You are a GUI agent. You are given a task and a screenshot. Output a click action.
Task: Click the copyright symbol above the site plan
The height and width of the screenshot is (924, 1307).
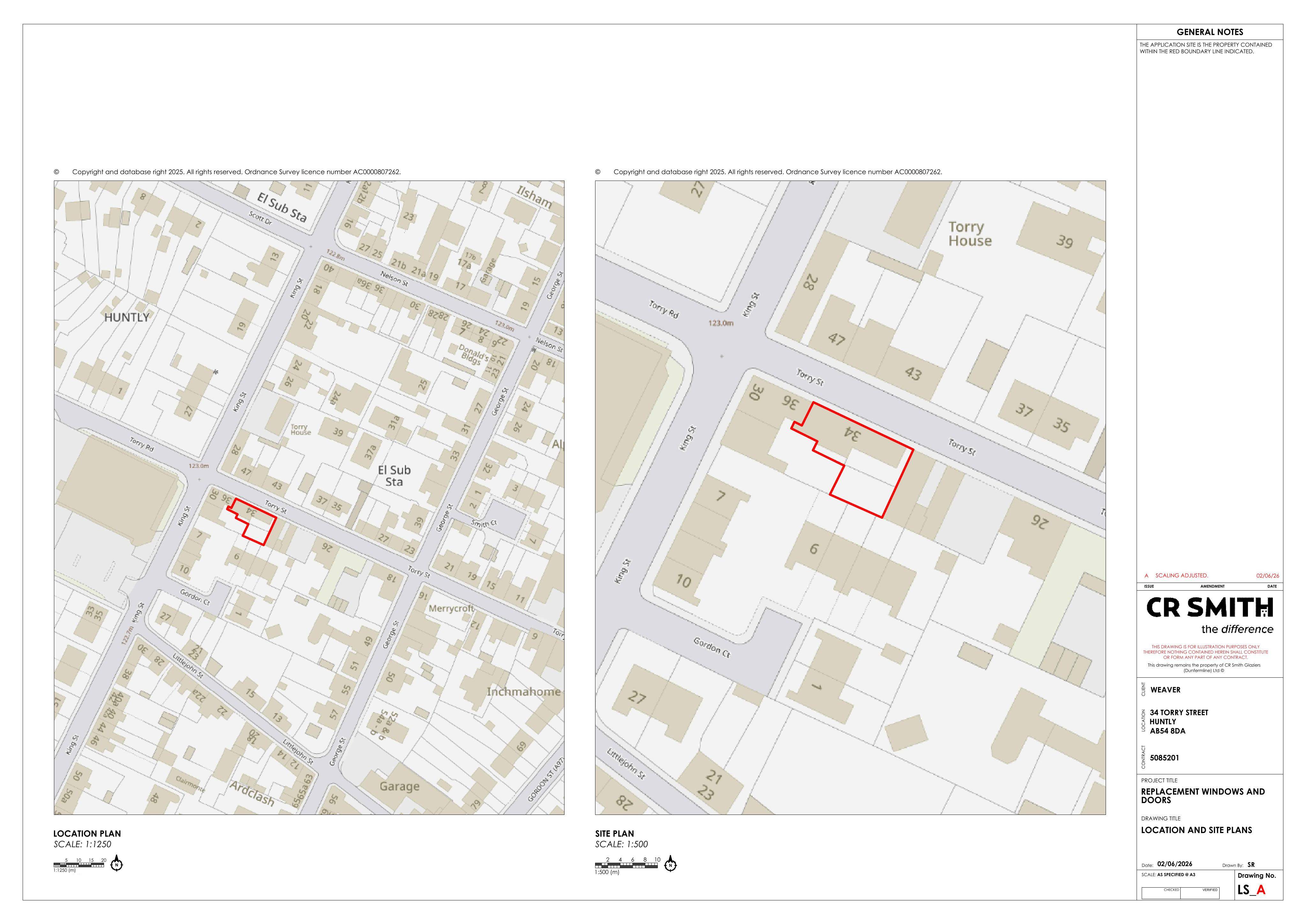tap(598, 172)
